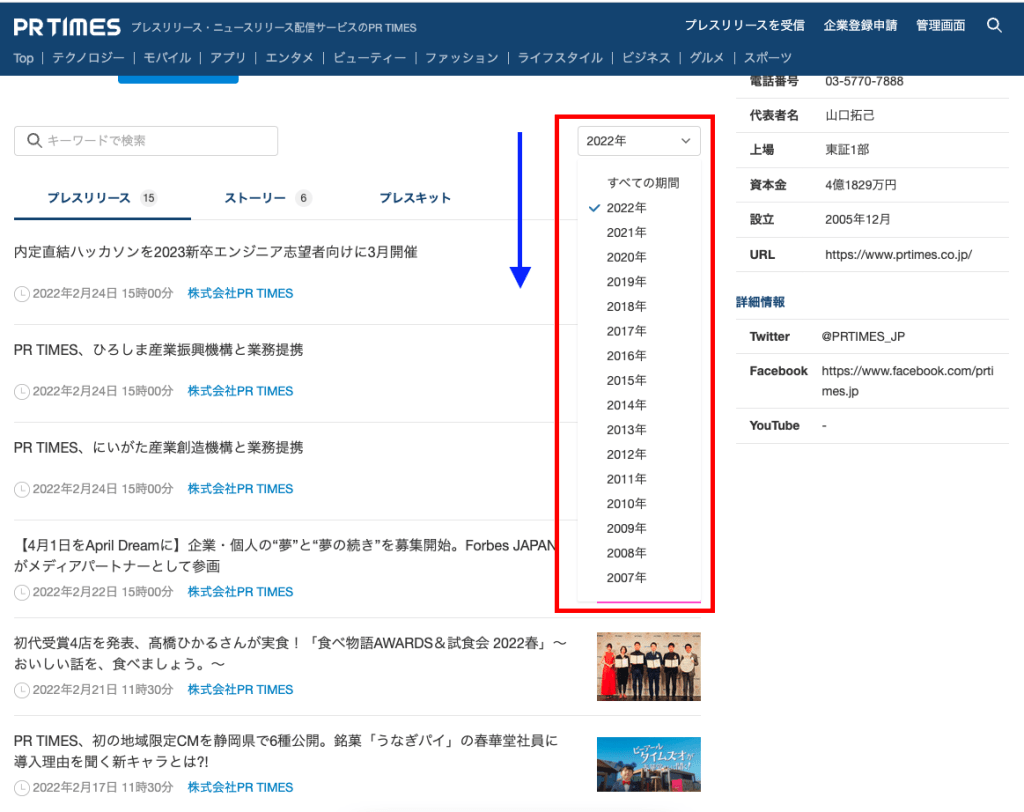Choose 2017年 in the dropdown
Screen dimensions: 1024x812
tap(626, 331)
